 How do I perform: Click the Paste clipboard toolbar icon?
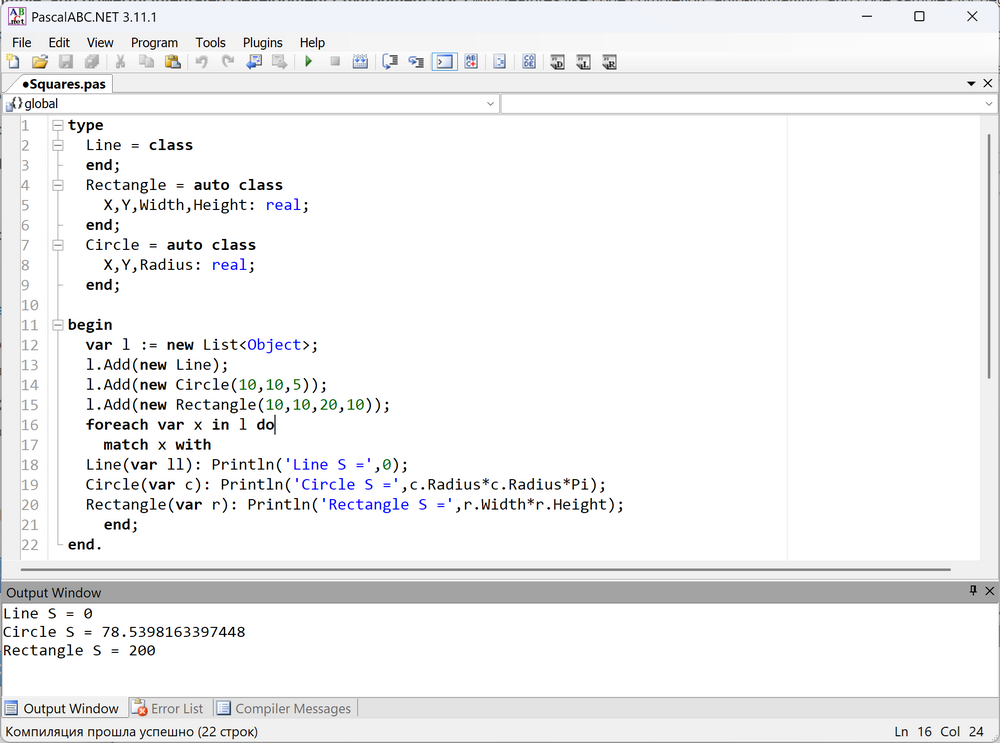click(x=172, y=62)
